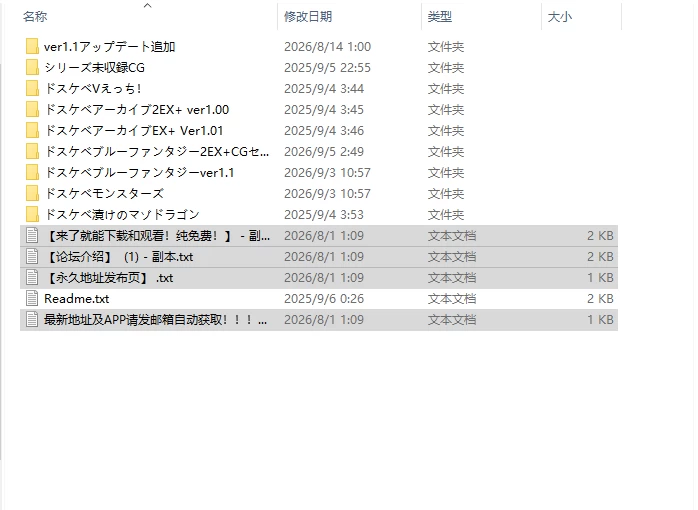The width and height of the screenshot is (698, 510).
Task: Click the sort arrow above 名称 column
Action: (148, 5)
